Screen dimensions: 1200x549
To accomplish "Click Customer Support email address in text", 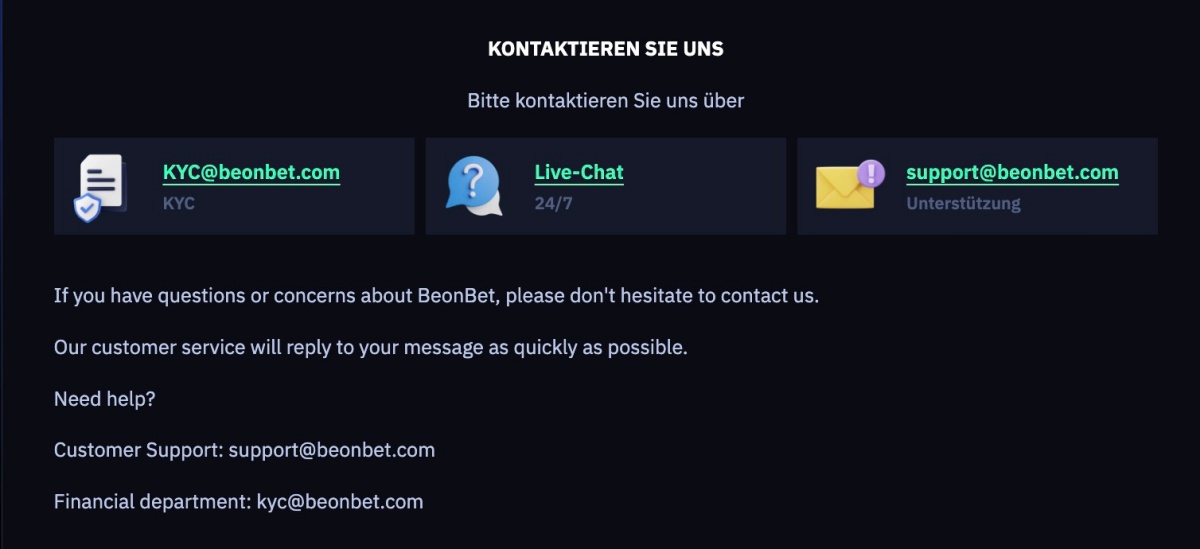I will [332, 450].
